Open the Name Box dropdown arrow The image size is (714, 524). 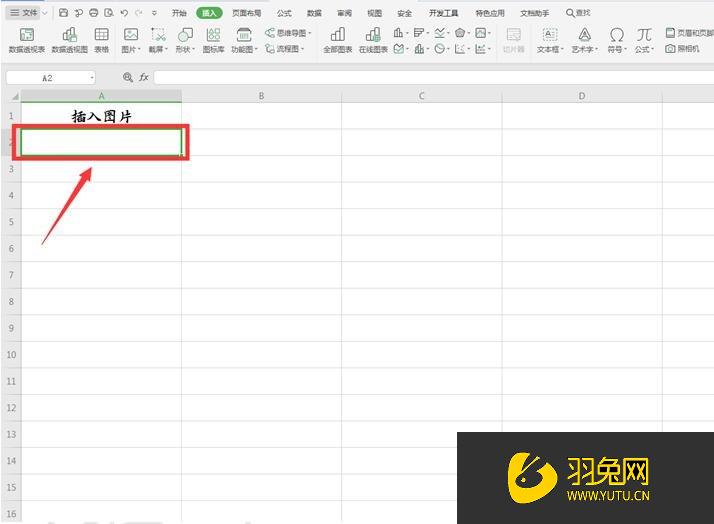92,78
